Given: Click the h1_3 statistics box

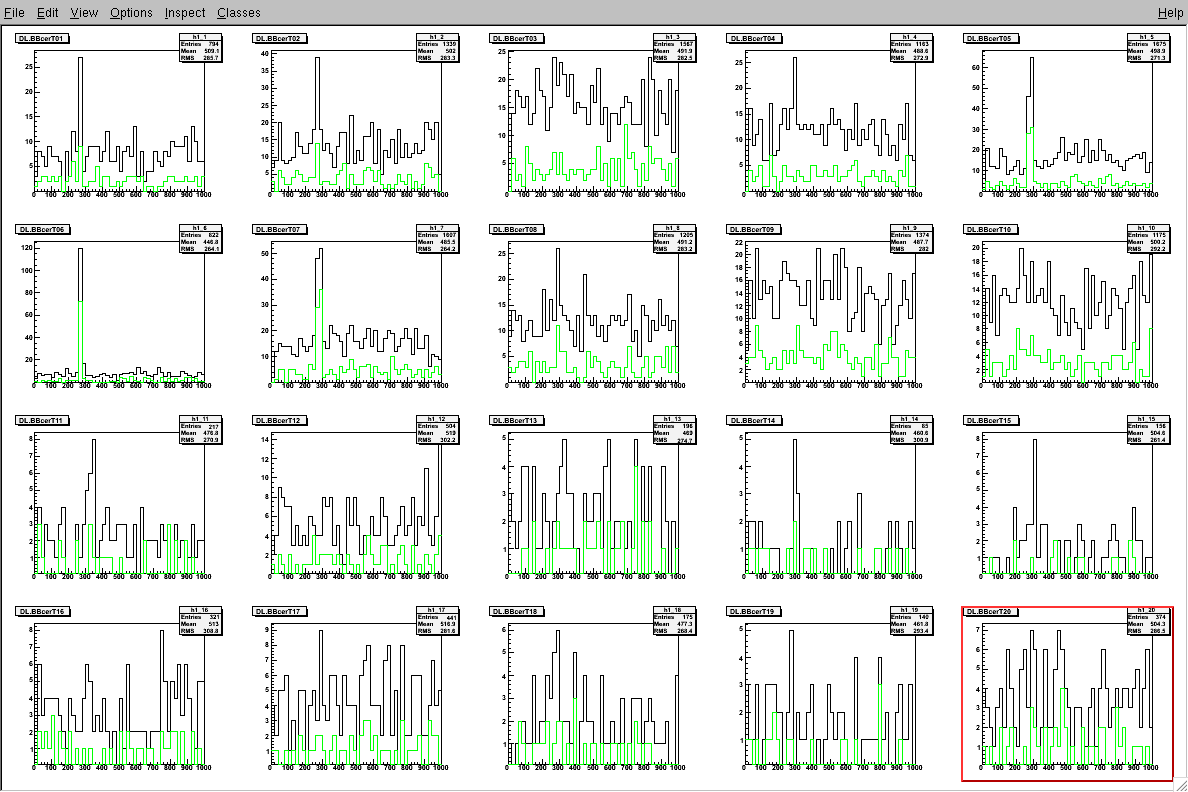Looking at the screenshot, I should tap(674, 47).
